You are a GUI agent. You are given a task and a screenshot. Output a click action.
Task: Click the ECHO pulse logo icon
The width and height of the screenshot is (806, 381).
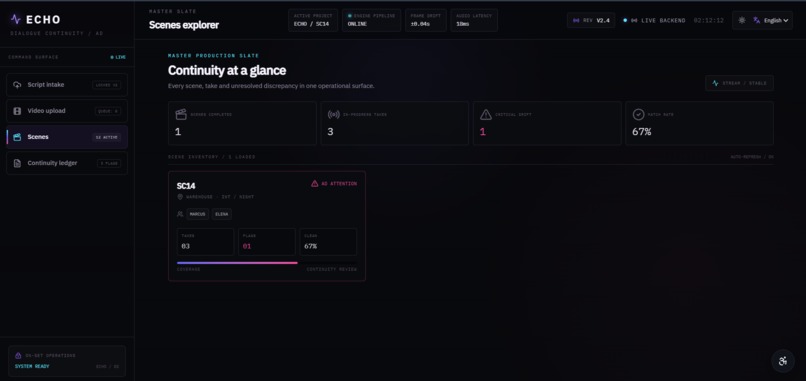coord(15,19)
